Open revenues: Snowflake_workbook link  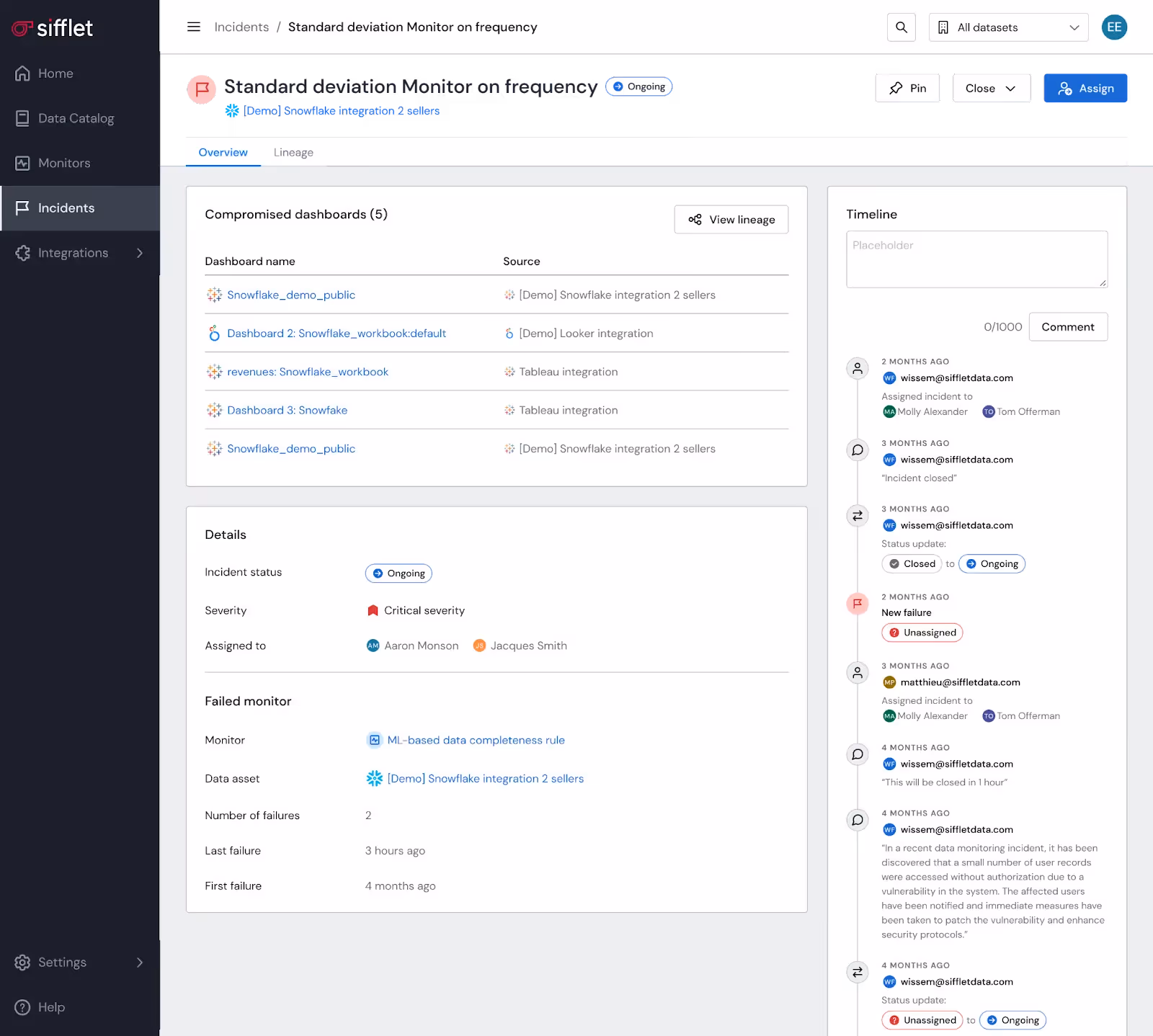click(x=308, y=372)
